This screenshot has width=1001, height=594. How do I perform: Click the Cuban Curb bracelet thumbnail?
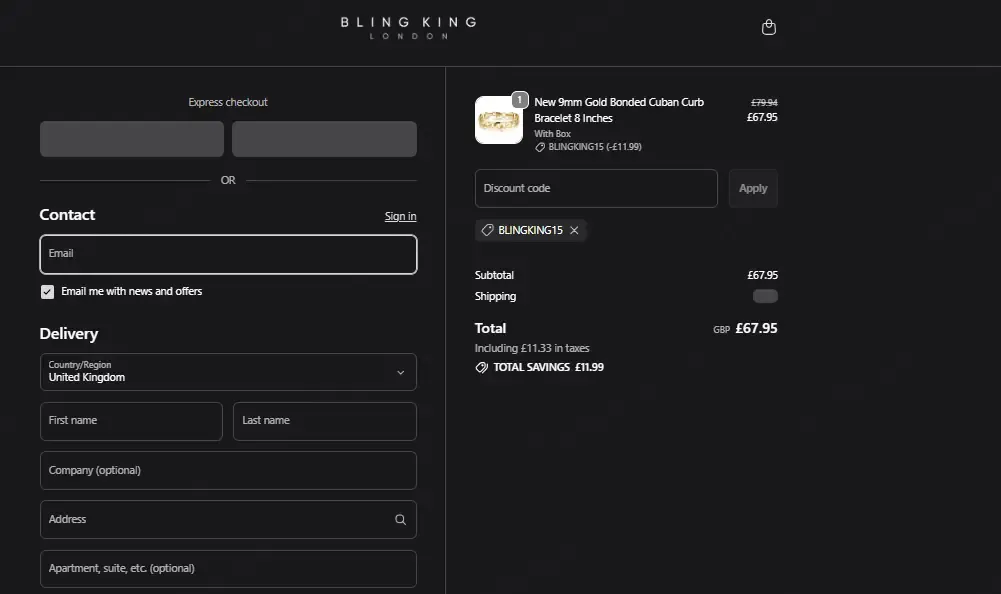pyautogui.click(x=499, y=120)
